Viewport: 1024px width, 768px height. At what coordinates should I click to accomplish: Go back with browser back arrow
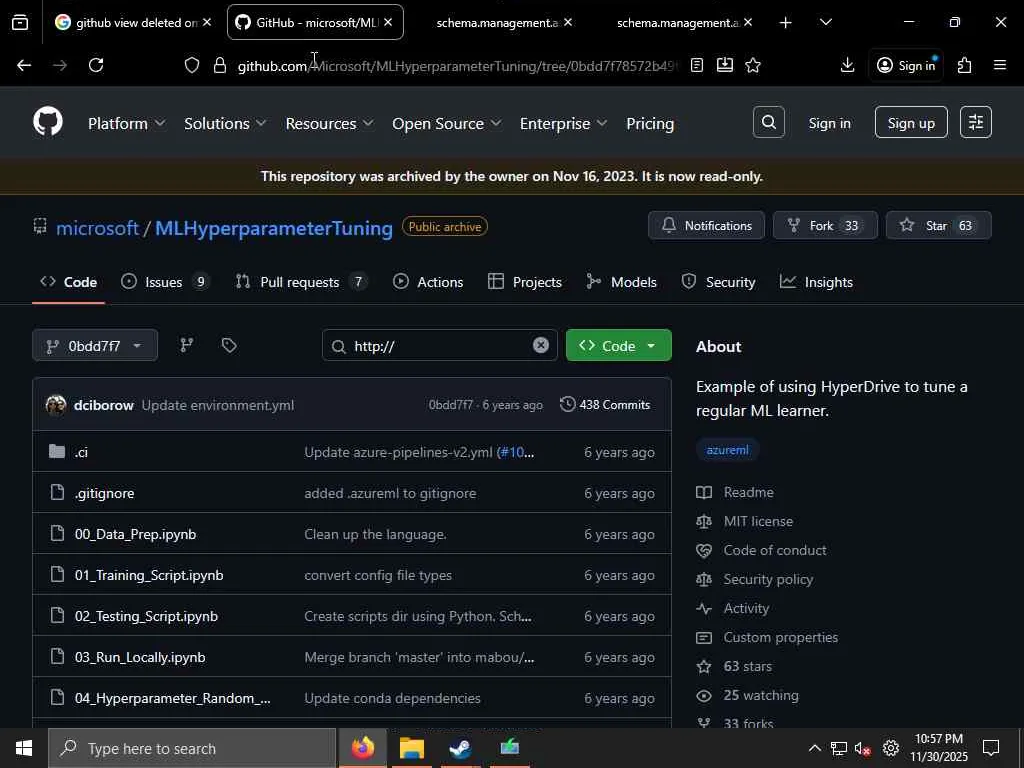pyautogui.click(x=24, y=65)
